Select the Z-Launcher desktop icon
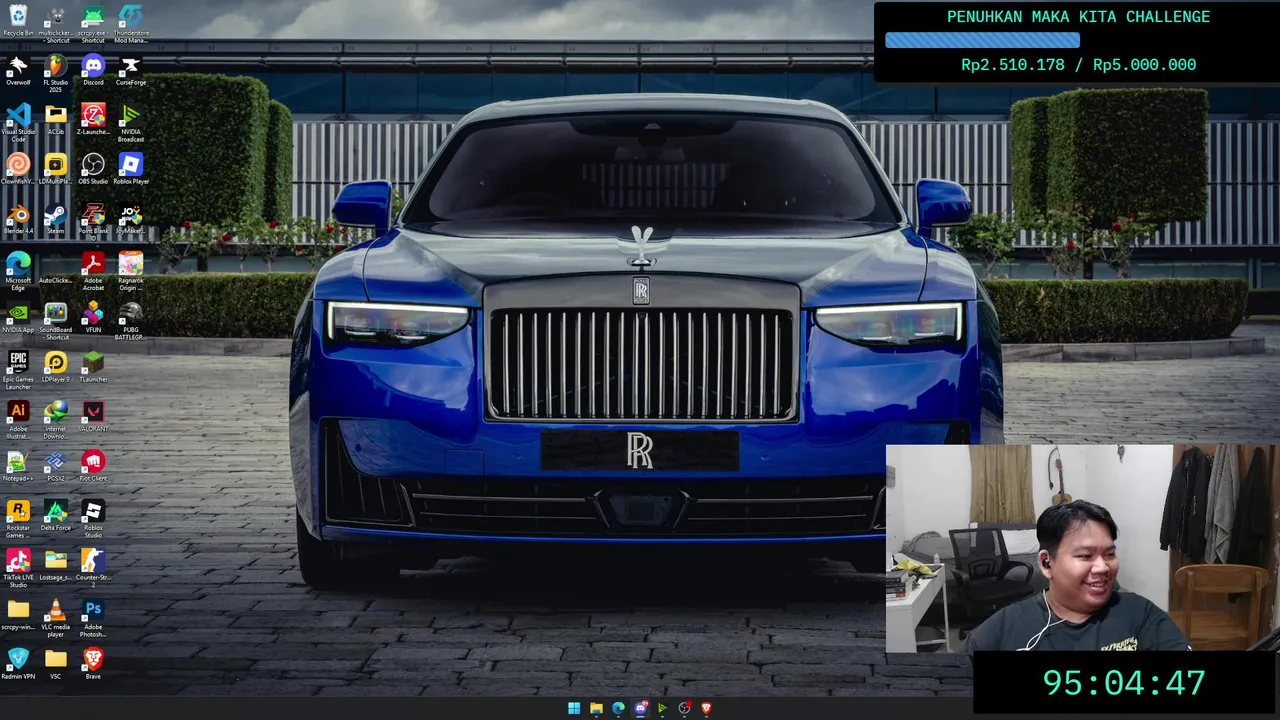Image resolution: width=1280 pixels, height=720 pixels. 93,120
